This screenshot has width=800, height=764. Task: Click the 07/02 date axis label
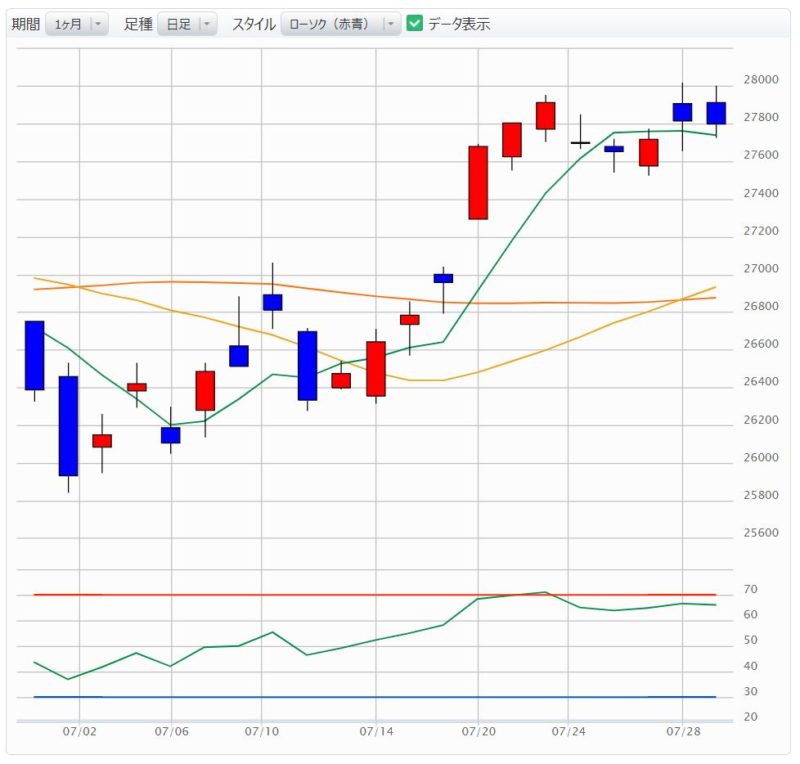[x=80, y=731]
